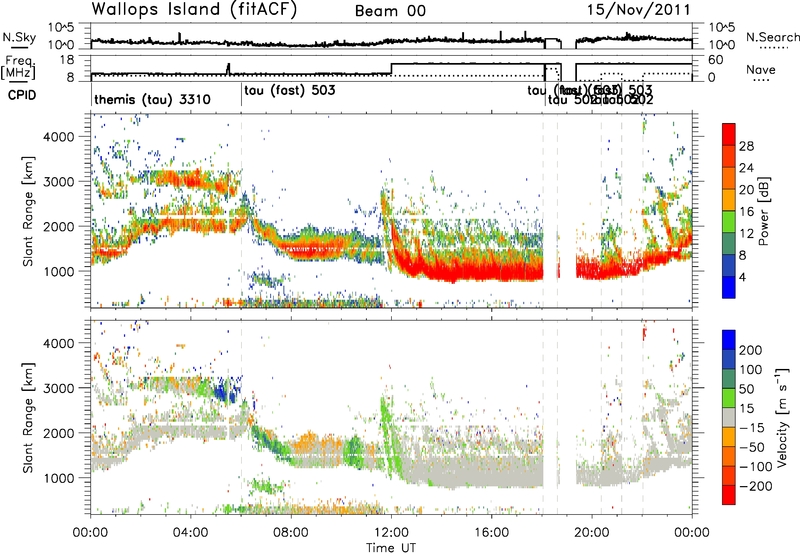
Task: Click the 'Slant Range [km]' label of velocity panel
Action: click(x=28, y=417)
